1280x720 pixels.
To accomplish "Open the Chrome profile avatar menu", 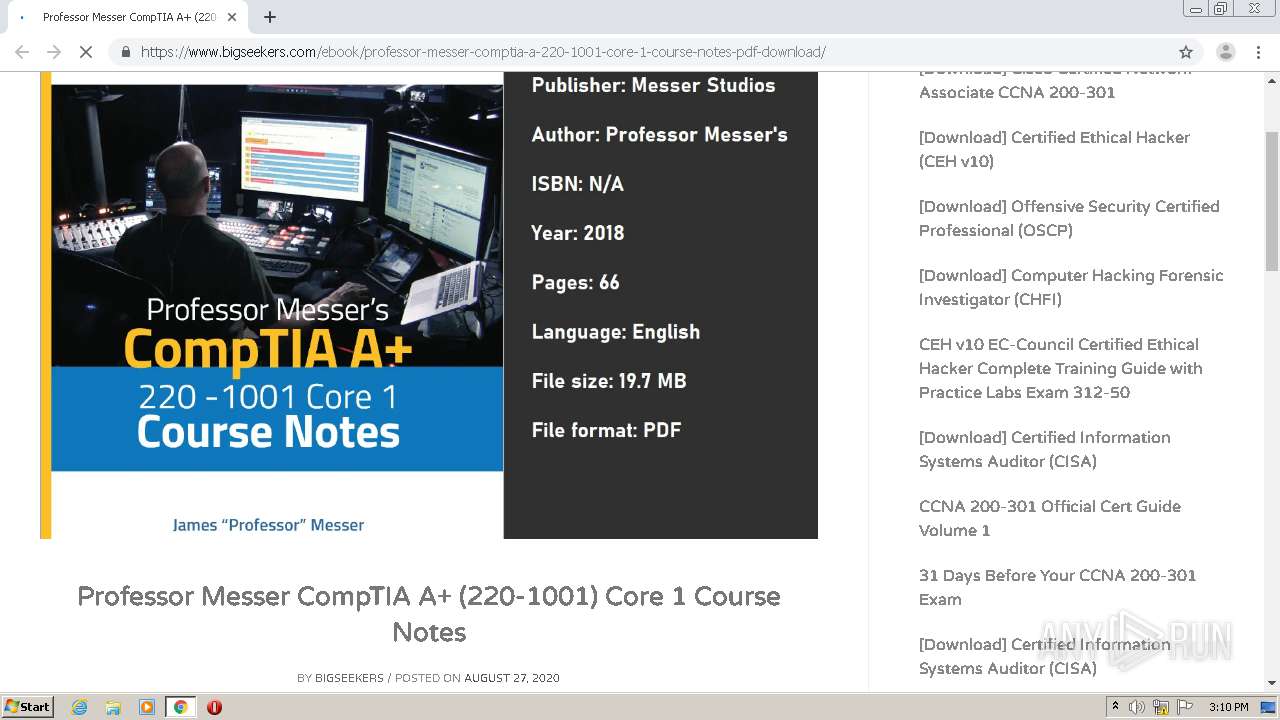I will pos(1225,52).
